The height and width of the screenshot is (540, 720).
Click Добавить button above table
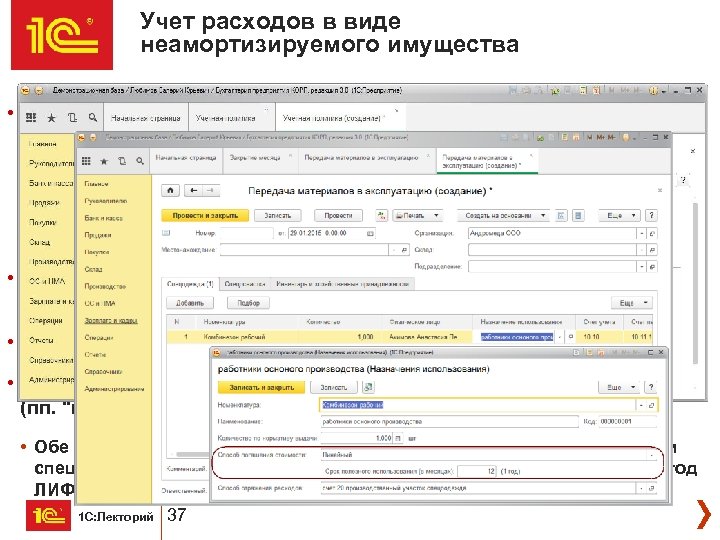coord(190,303)
